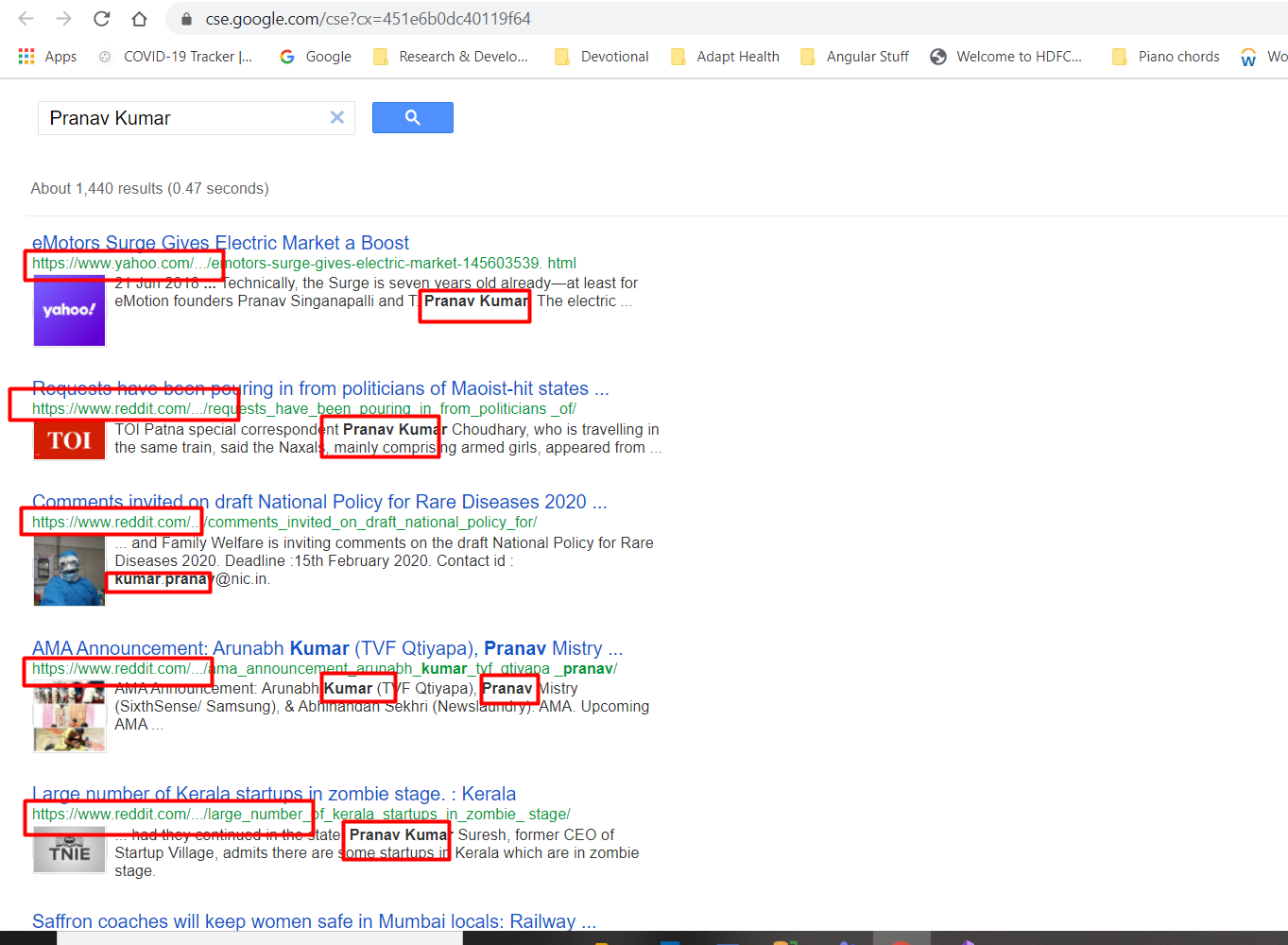Open the COVID-19 Tracker bookmark

177,57
